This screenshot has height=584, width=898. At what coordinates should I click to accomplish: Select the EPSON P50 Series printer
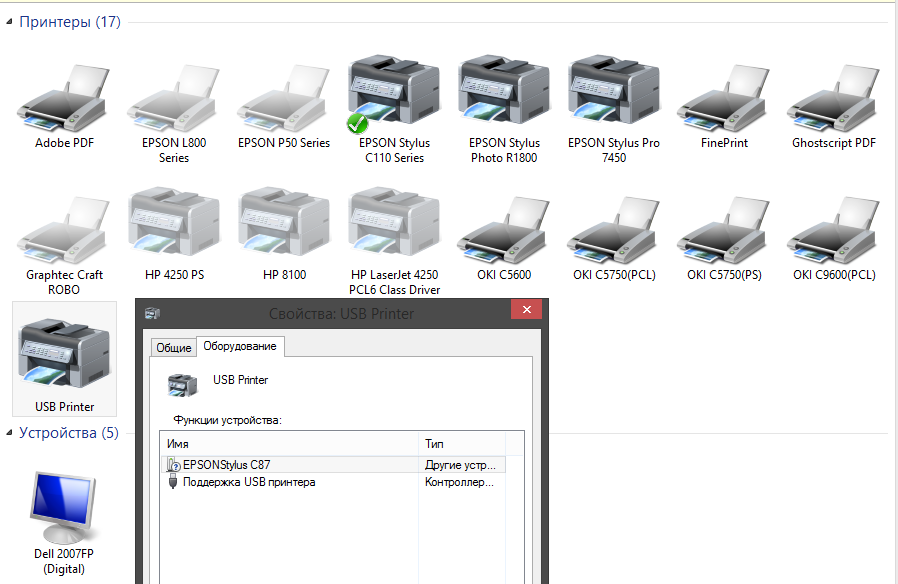pos(283,98)
